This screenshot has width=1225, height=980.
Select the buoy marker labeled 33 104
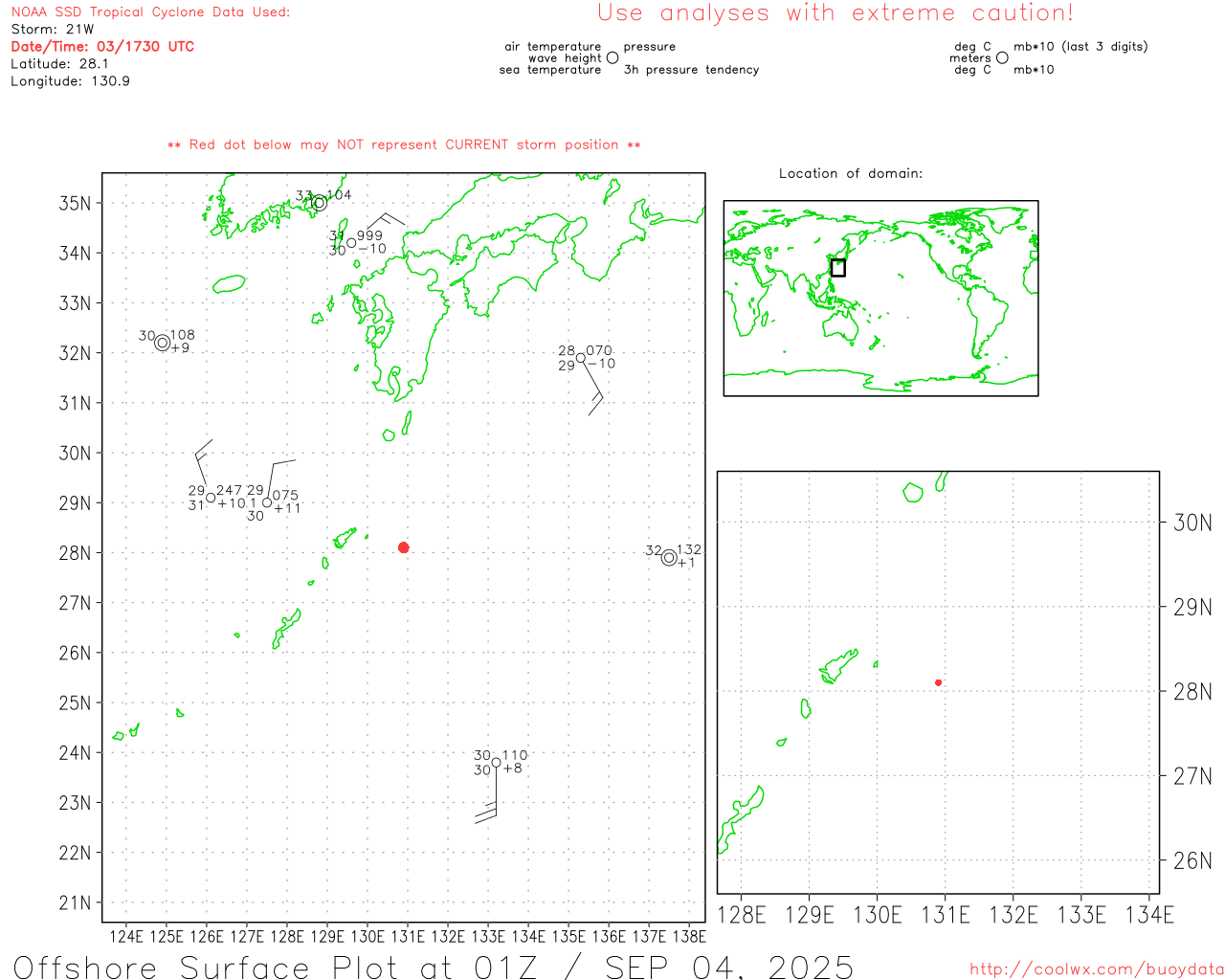pyautogui.click(x=320, y=203)
